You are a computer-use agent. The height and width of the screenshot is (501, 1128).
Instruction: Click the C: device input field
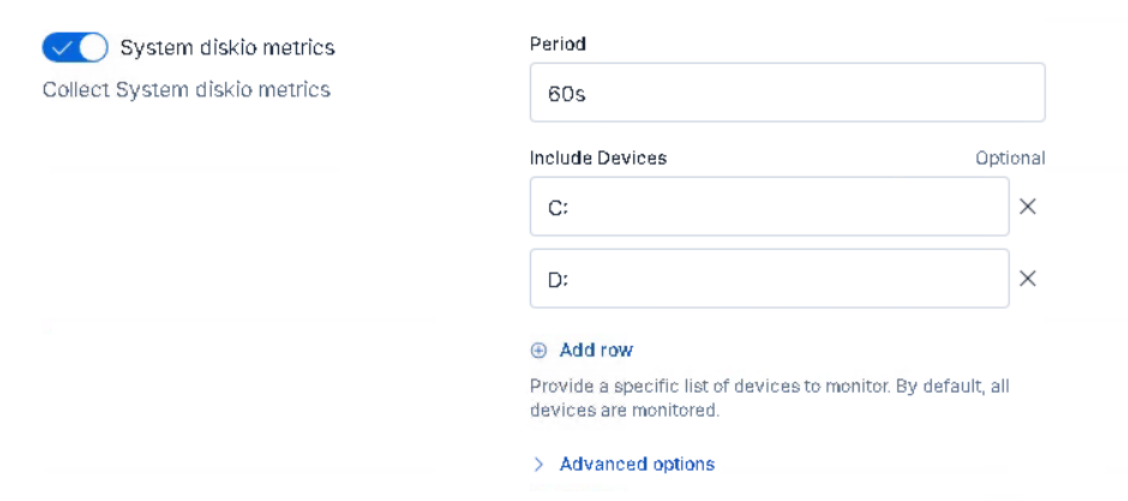pos(768,207)
